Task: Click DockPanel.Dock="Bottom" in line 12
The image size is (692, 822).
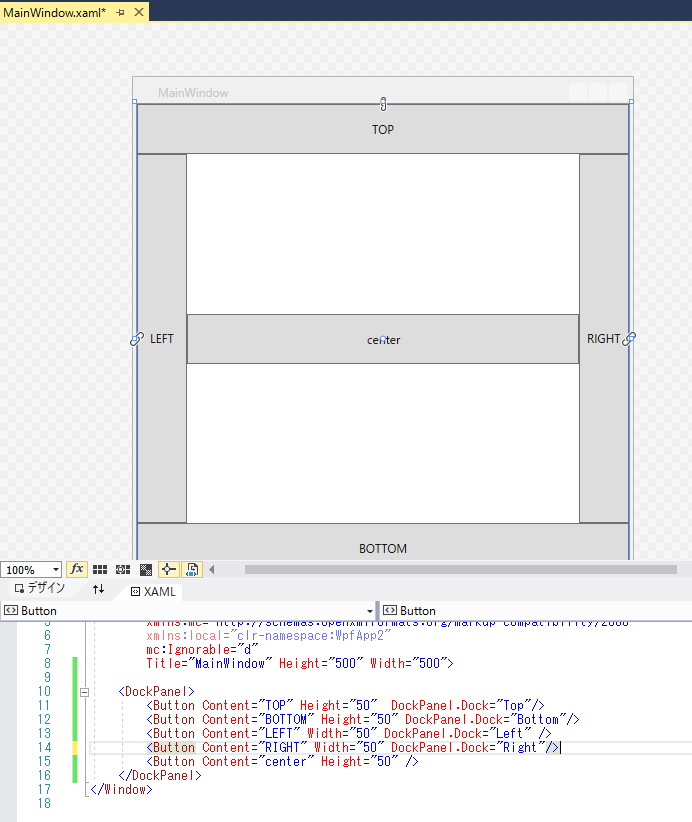Action: pos(485,719)
